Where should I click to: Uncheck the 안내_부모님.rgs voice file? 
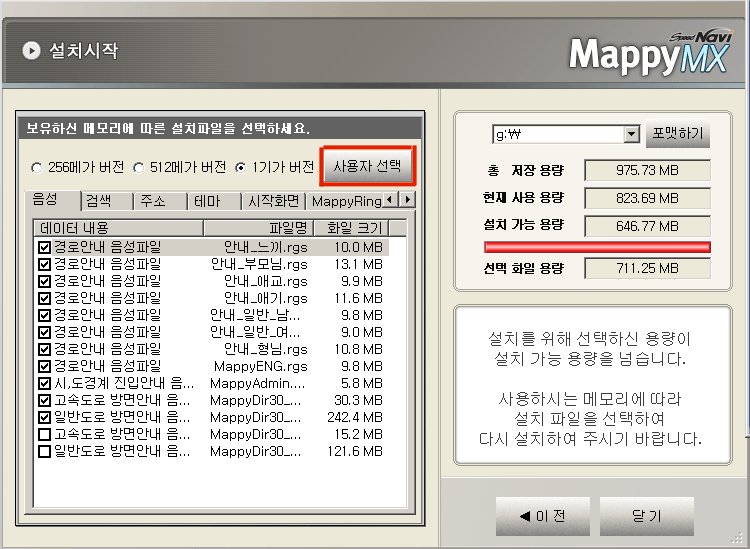pos(44,264)
